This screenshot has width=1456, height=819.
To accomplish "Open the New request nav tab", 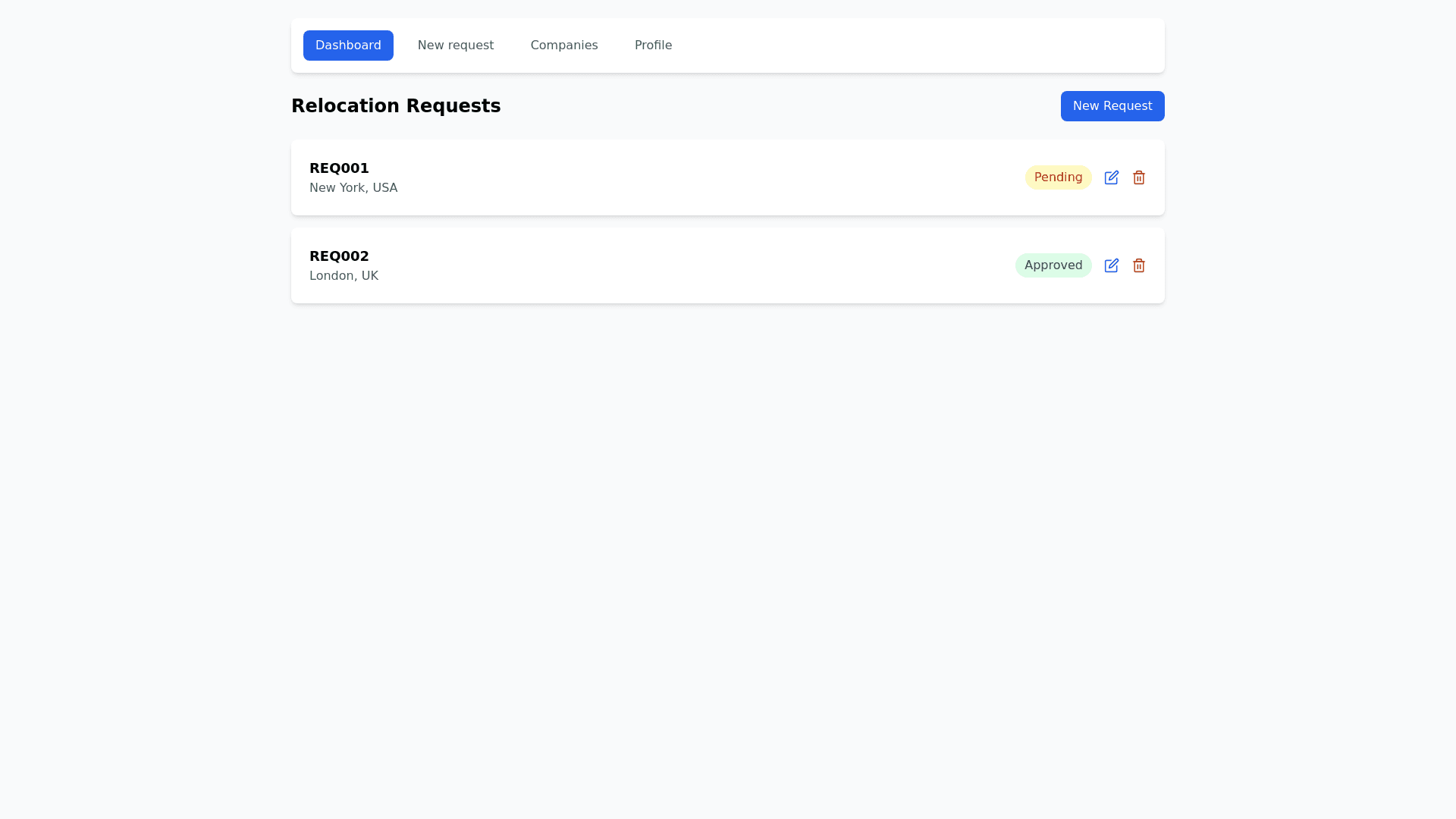I will [x=455, y=45].
